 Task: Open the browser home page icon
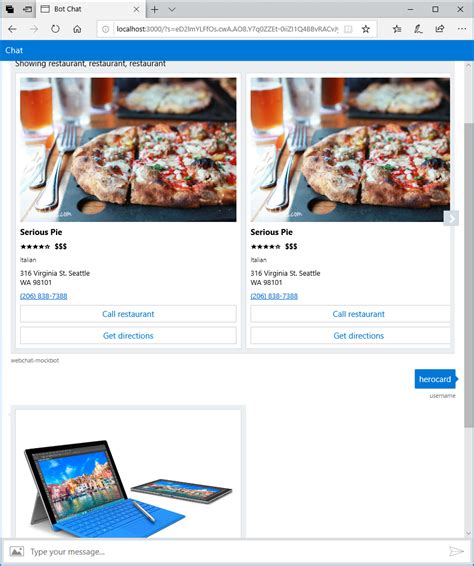tap(77, 29)
